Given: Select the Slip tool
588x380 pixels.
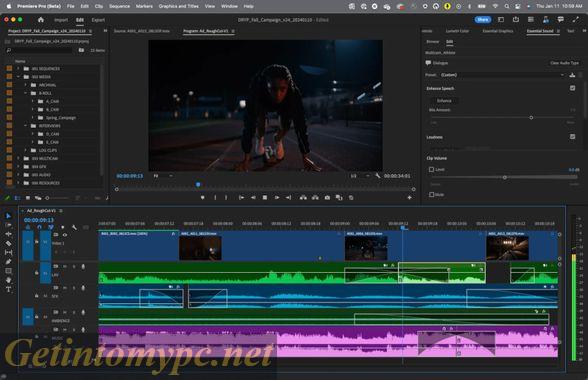Looking at the screenshot, I should (x=9, y=252).
